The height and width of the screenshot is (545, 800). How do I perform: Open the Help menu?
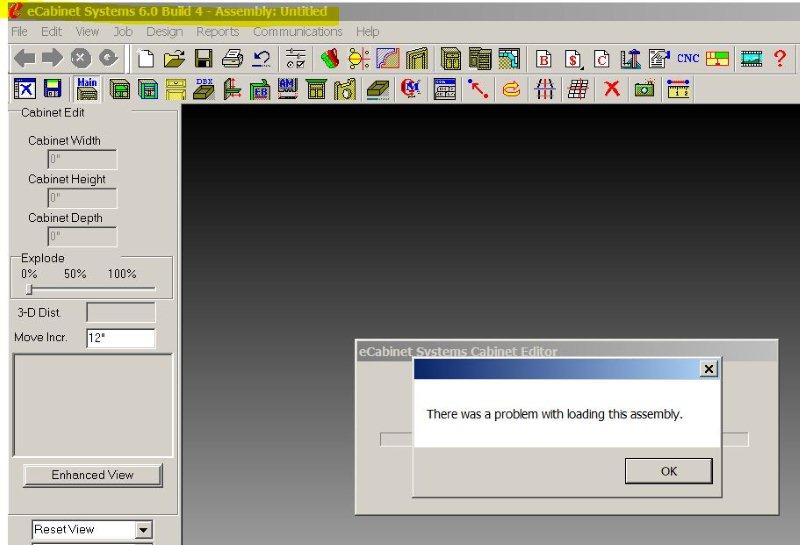[367, 32]
